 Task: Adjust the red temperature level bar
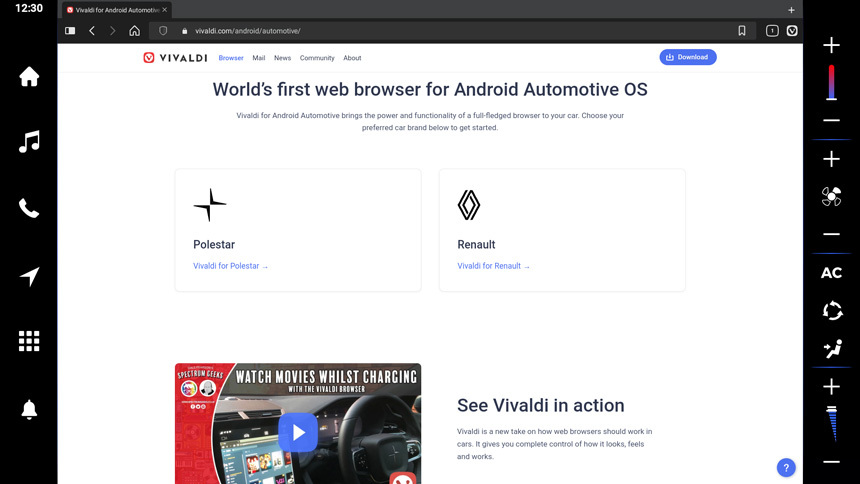pyautogui.click(x=831, y=82)
